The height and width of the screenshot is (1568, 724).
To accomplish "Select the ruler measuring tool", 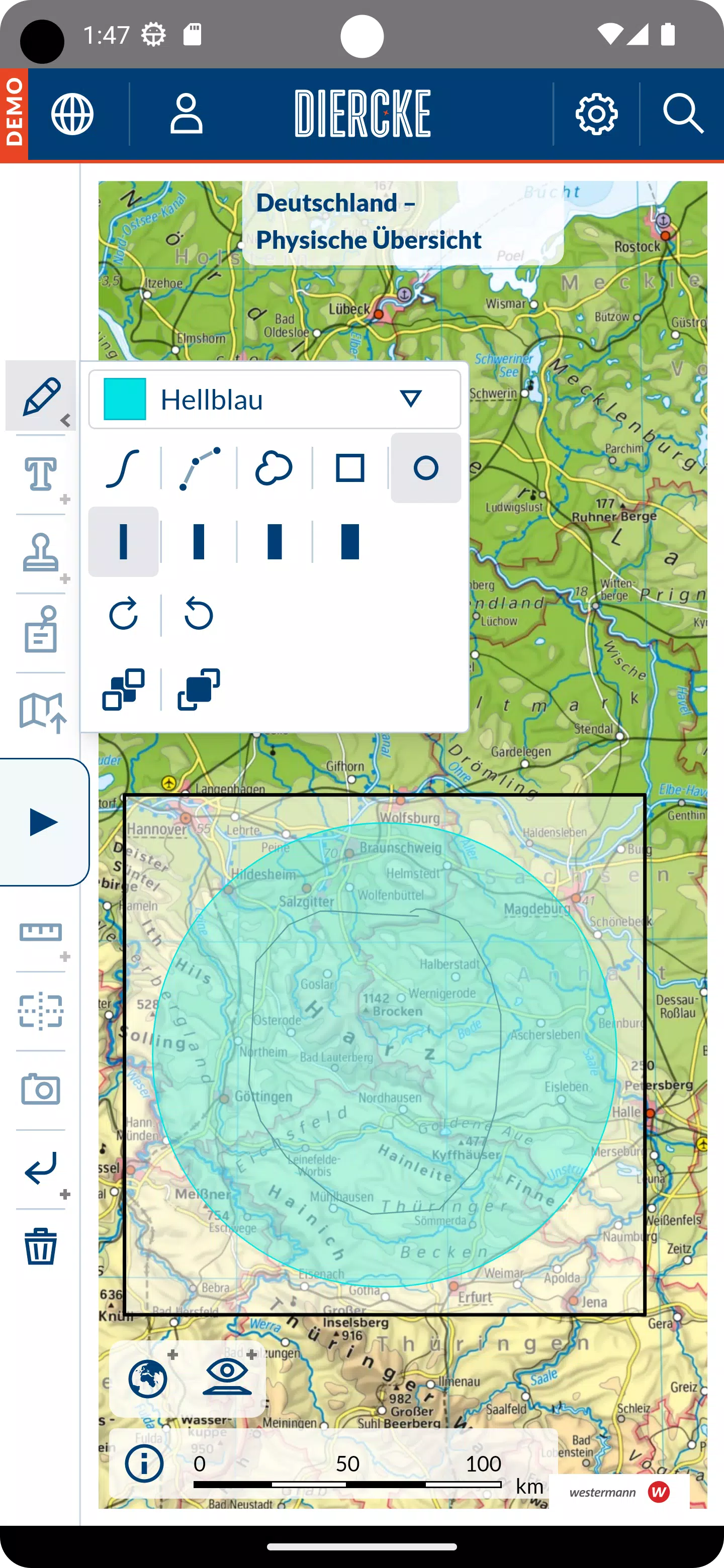I will (41, 933).
